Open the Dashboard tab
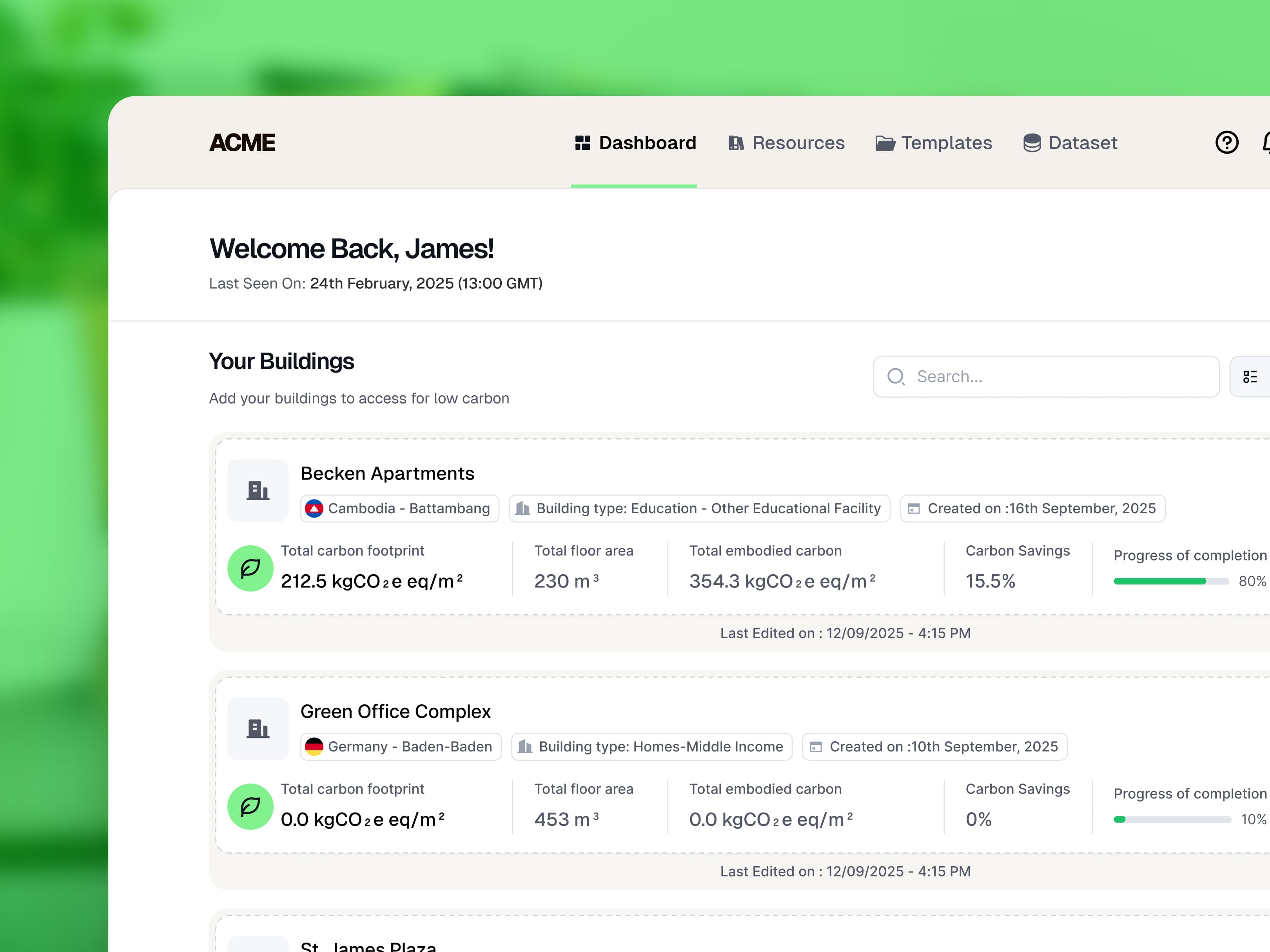1270x952 pixels. [x=635, y=142]
